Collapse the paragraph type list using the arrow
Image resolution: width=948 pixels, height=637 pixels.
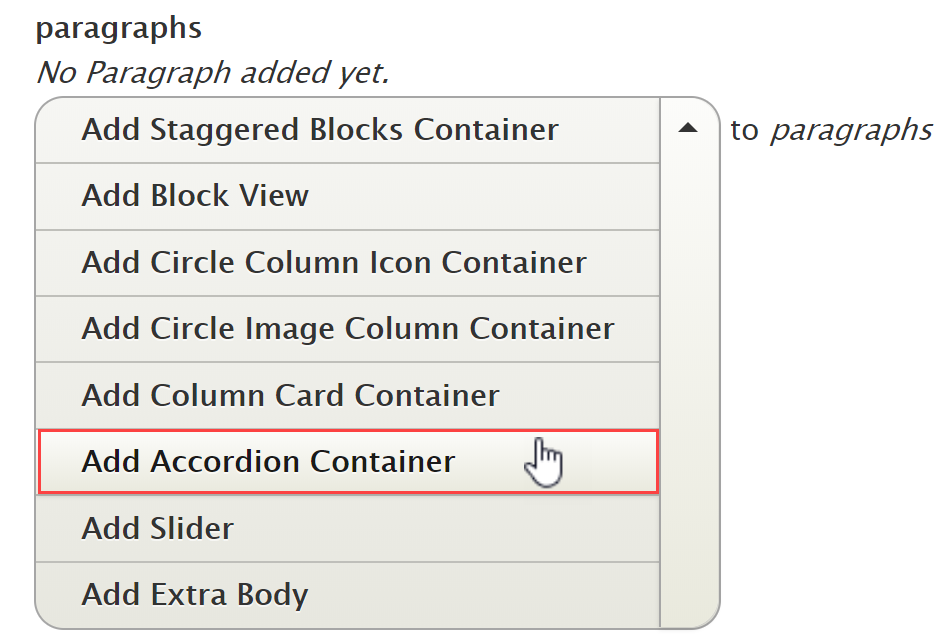[687, 129]
